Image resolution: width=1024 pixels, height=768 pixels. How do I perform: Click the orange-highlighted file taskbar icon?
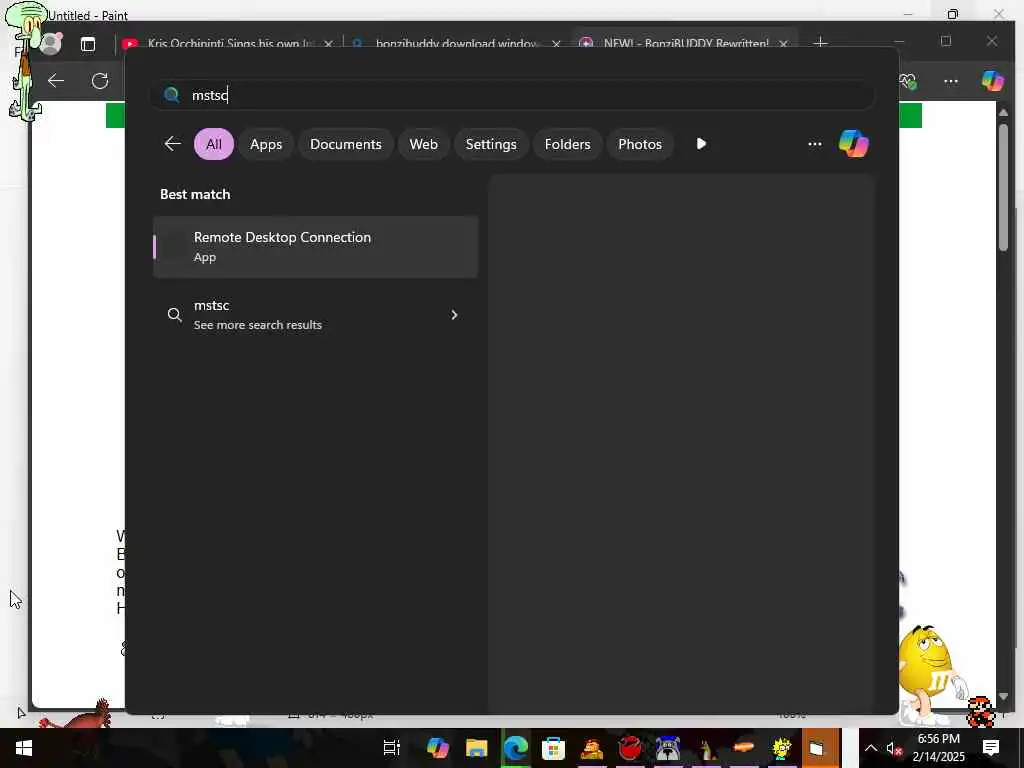coord(820,748)
